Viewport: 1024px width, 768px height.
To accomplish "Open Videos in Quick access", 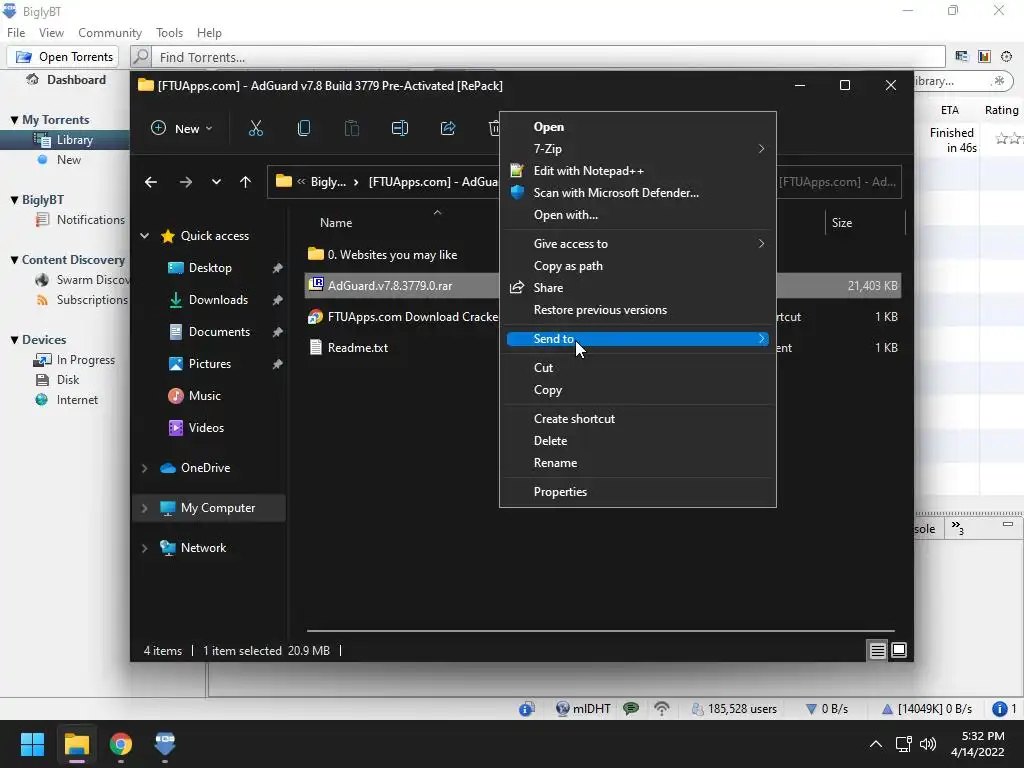I will pos(206,428).
